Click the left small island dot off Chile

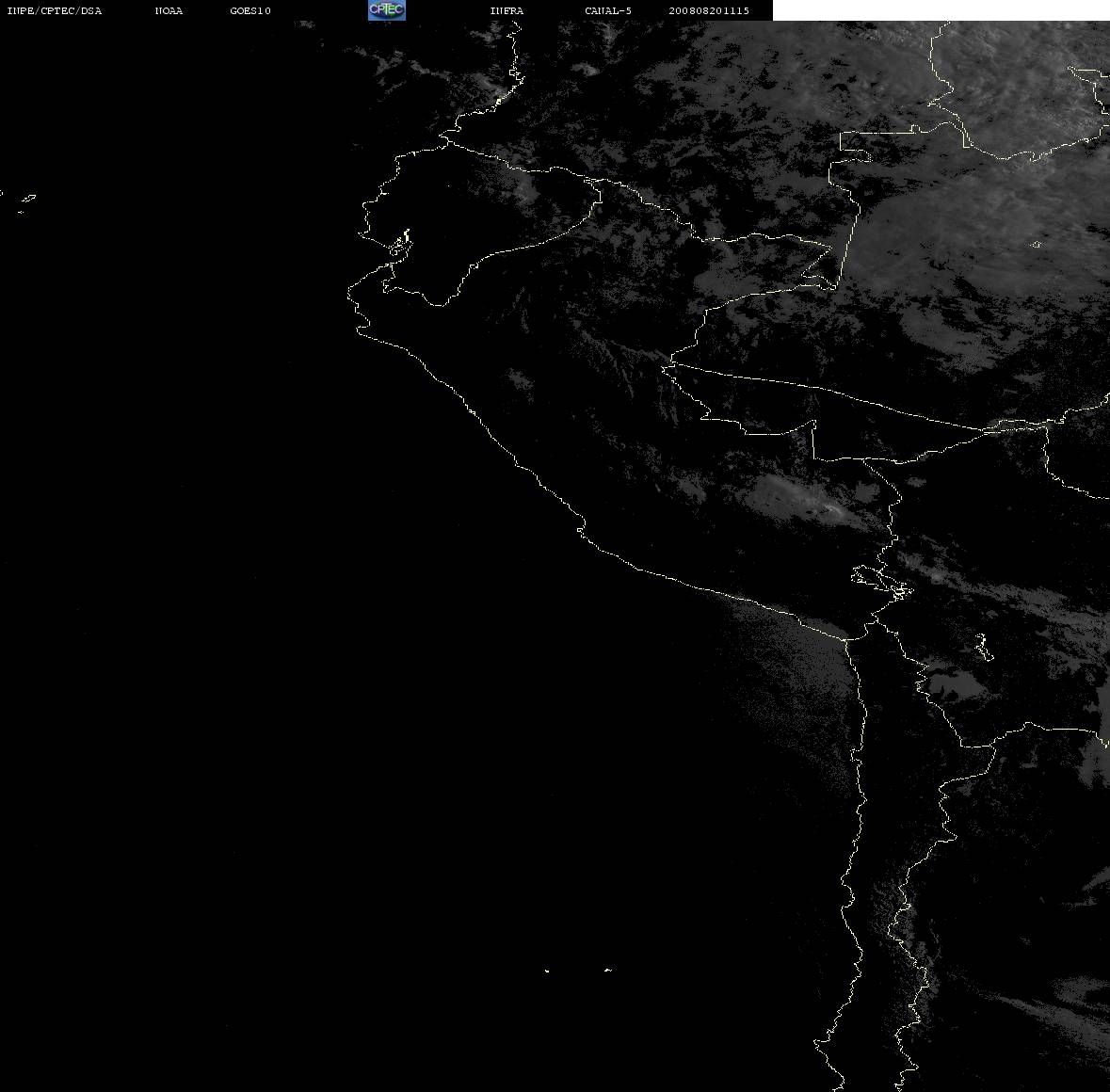click(547, 971)
